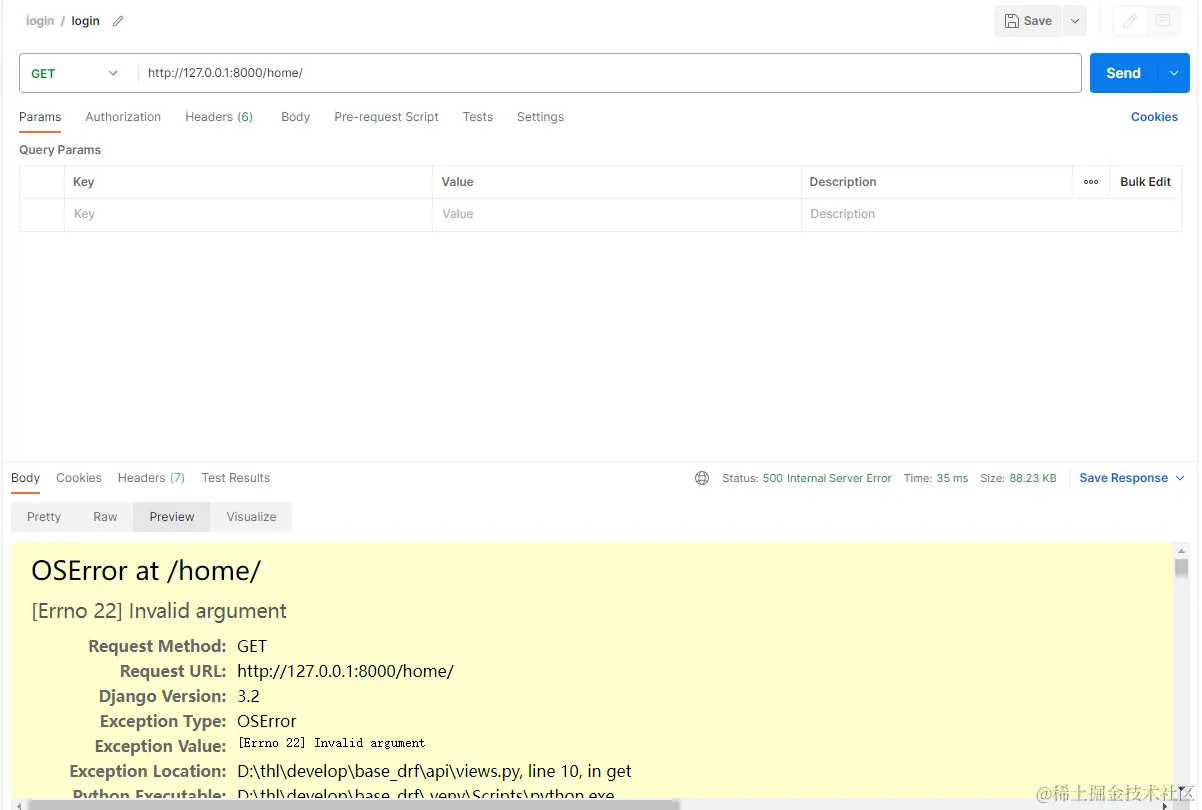Select the request Body tab
1202x810 pixels.
coord(295,117)
